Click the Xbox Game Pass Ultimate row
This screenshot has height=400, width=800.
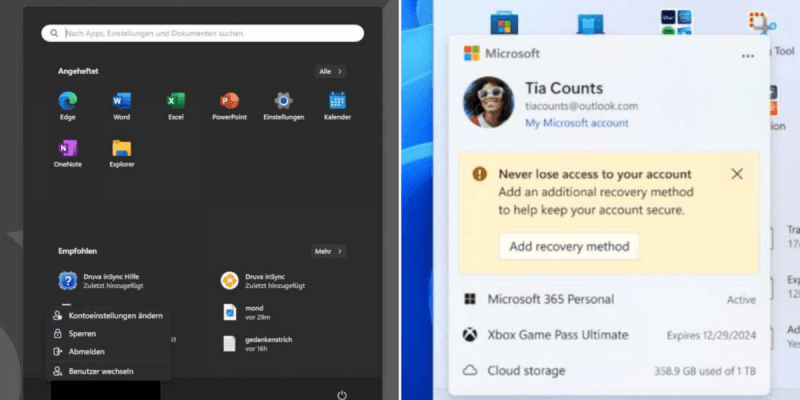(x=609, y=335)
